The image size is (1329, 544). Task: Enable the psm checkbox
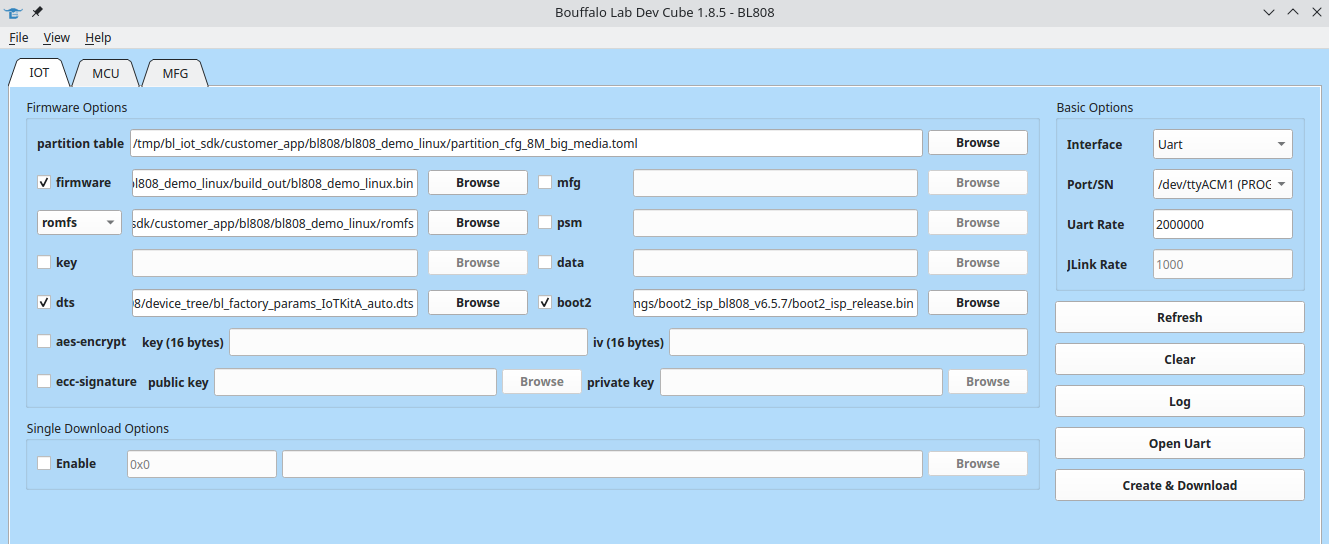545,223
